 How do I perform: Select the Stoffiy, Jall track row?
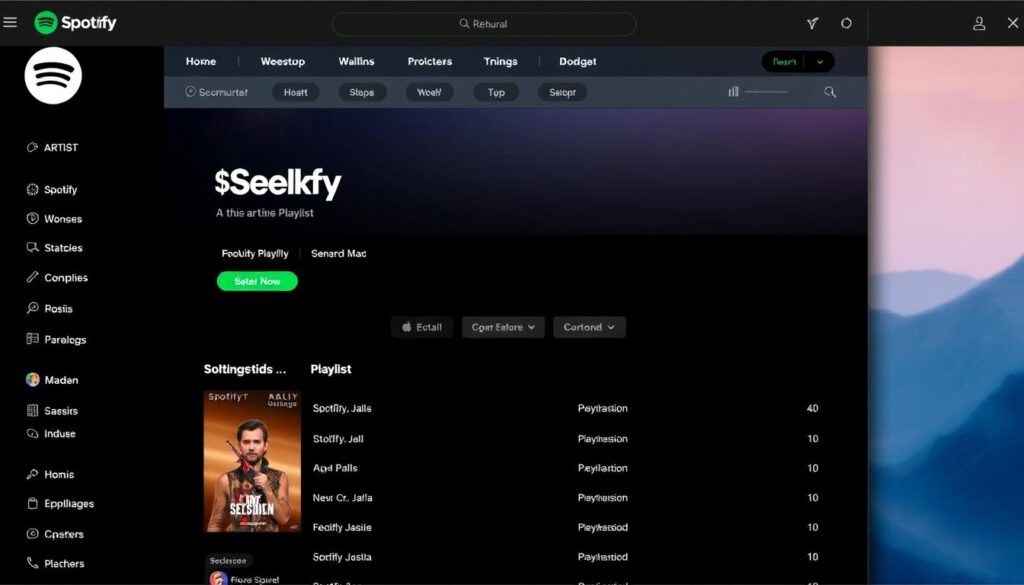click(x=566, y=439)
